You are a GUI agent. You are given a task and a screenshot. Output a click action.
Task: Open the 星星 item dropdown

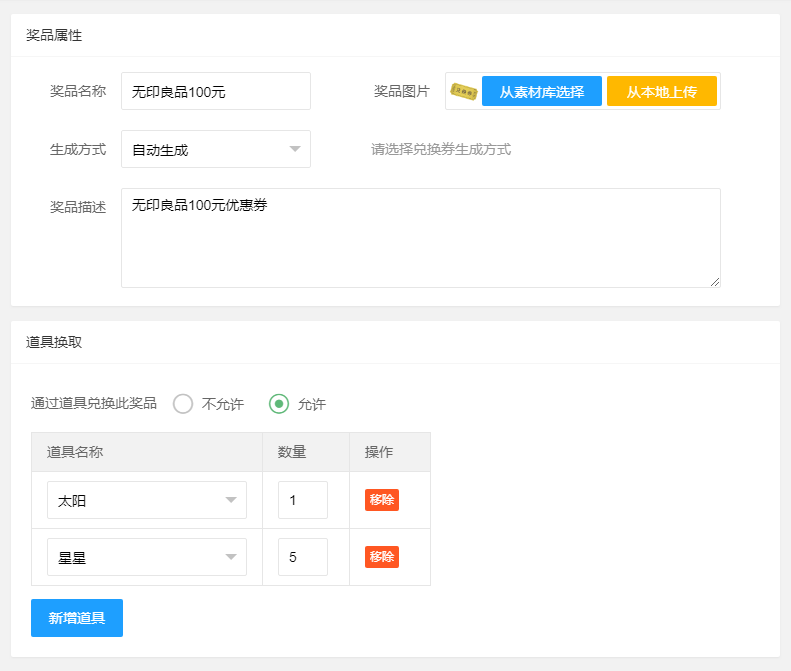click(147, 557)
